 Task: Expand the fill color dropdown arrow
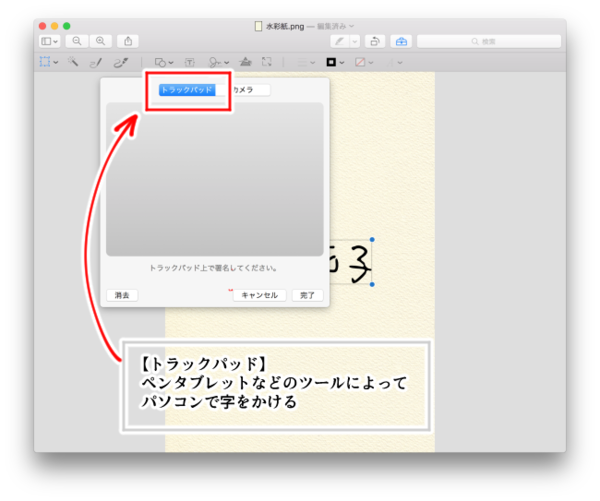click(371, 62)
